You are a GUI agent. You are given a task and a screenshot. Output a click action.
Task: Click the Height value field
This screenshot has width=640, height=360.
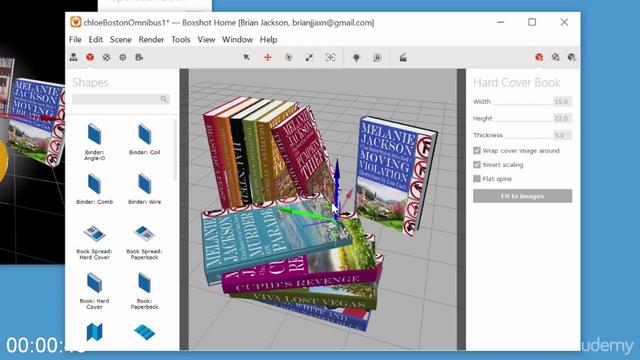pos(562,118)
